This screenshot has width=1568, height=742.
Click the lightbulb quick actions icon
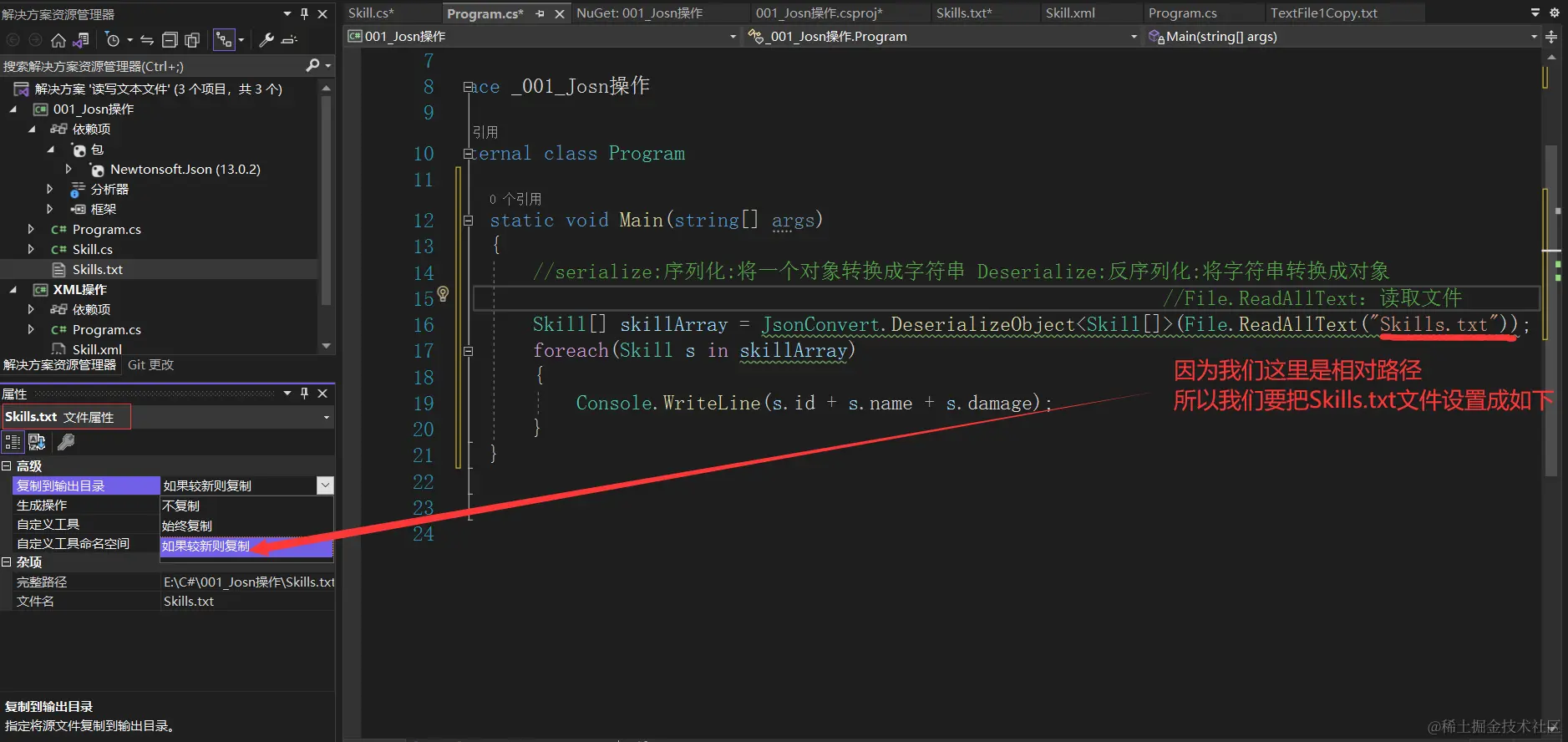point(443,293)
